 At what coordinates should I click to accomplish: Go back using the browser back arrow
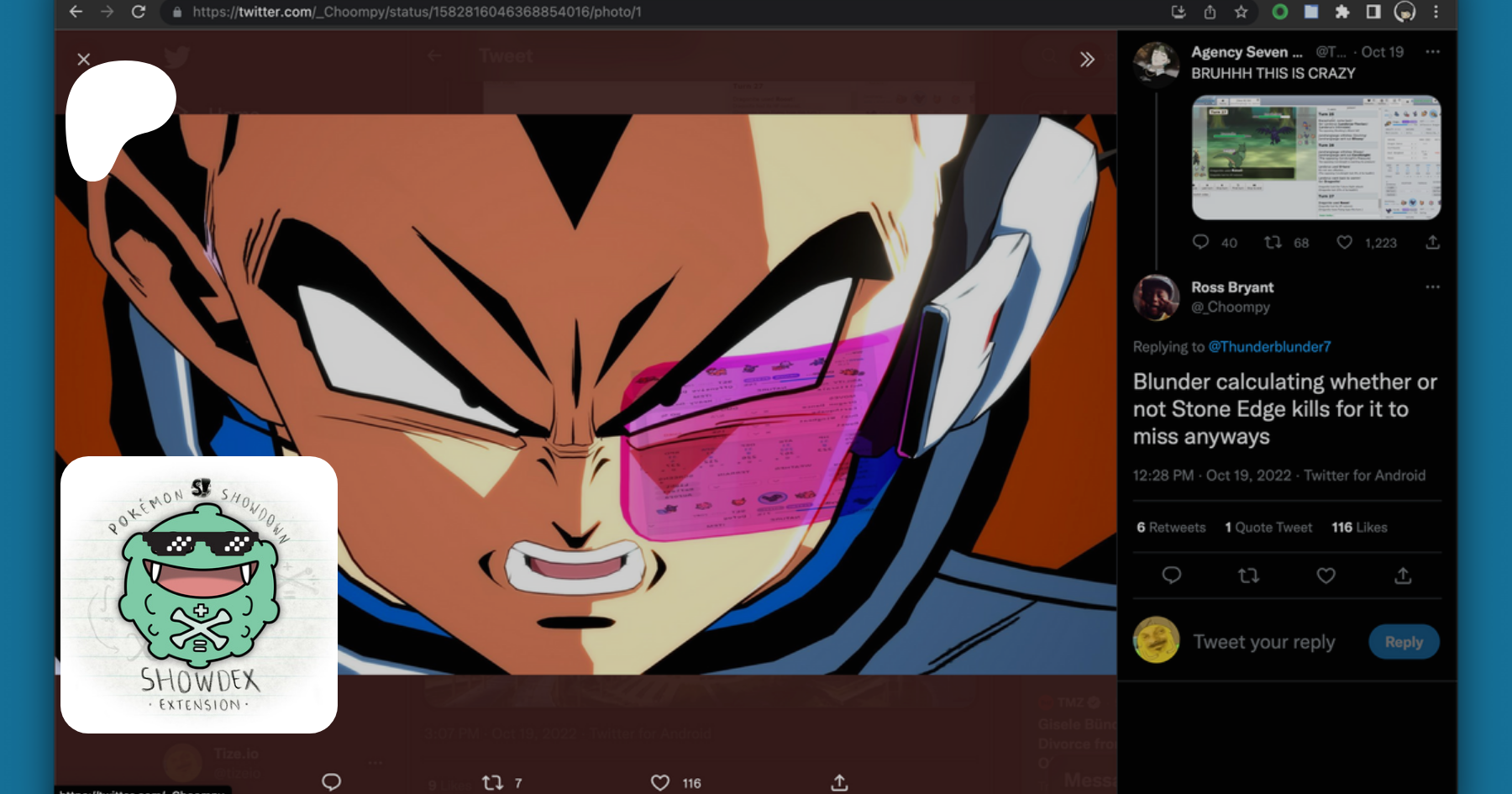click(76, 12)
